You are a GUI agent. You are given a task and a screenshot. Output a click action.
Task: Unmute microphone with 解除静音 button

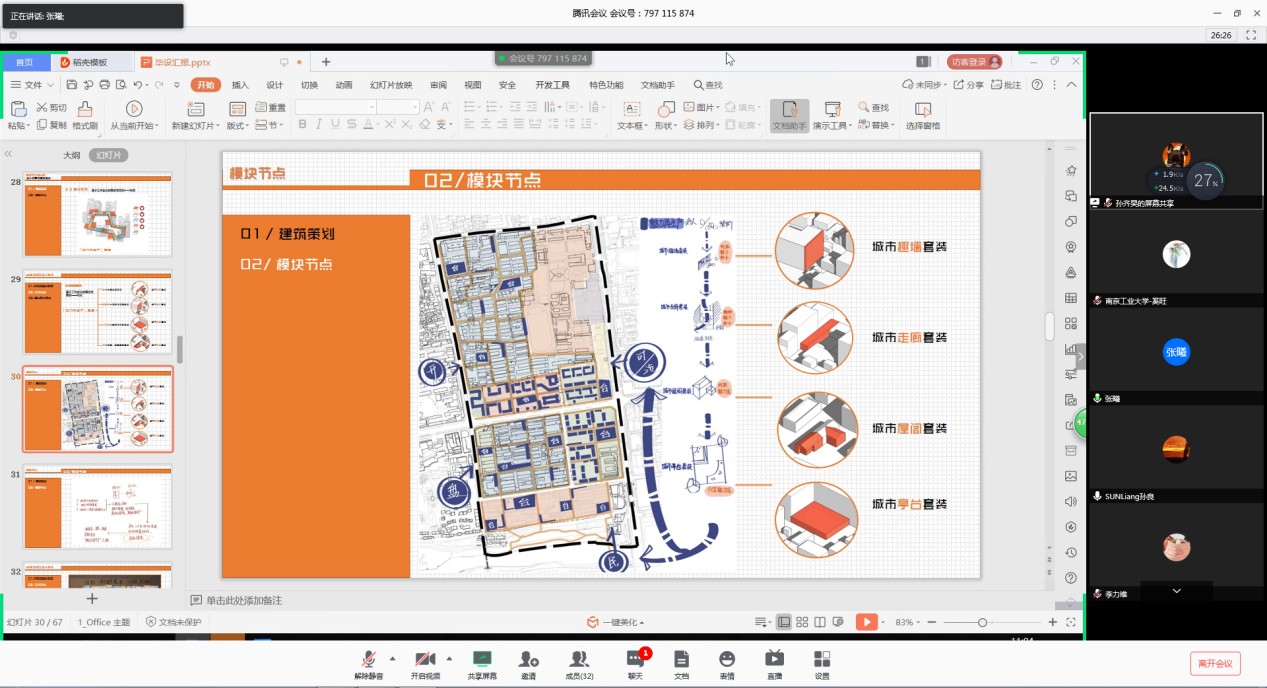click(x=368, y=661)
